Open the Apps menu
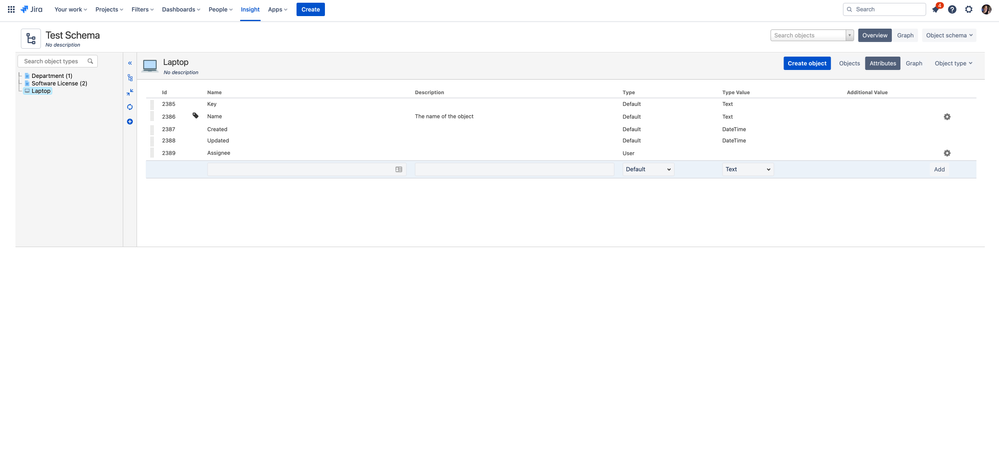 [x=278, y=10]
